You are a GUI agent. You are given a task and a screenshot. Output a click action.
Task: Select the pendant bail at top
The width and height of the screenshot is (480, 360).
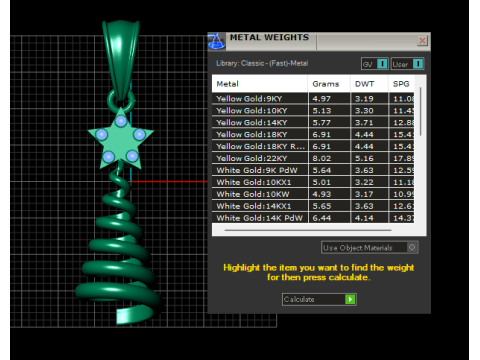(121, 58)
